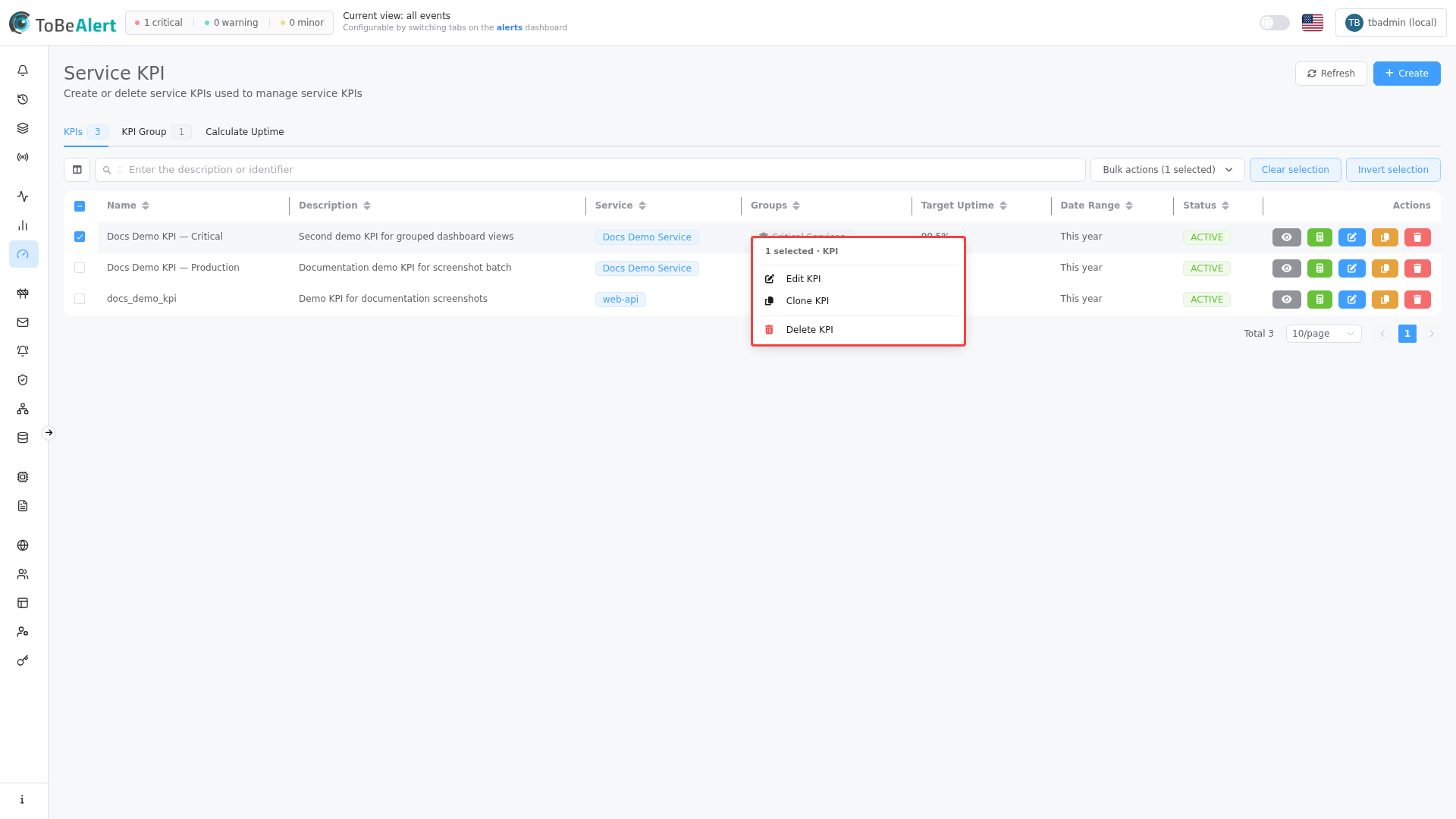
Task: Sort by the Status column header
Action: click(1206, 206)
